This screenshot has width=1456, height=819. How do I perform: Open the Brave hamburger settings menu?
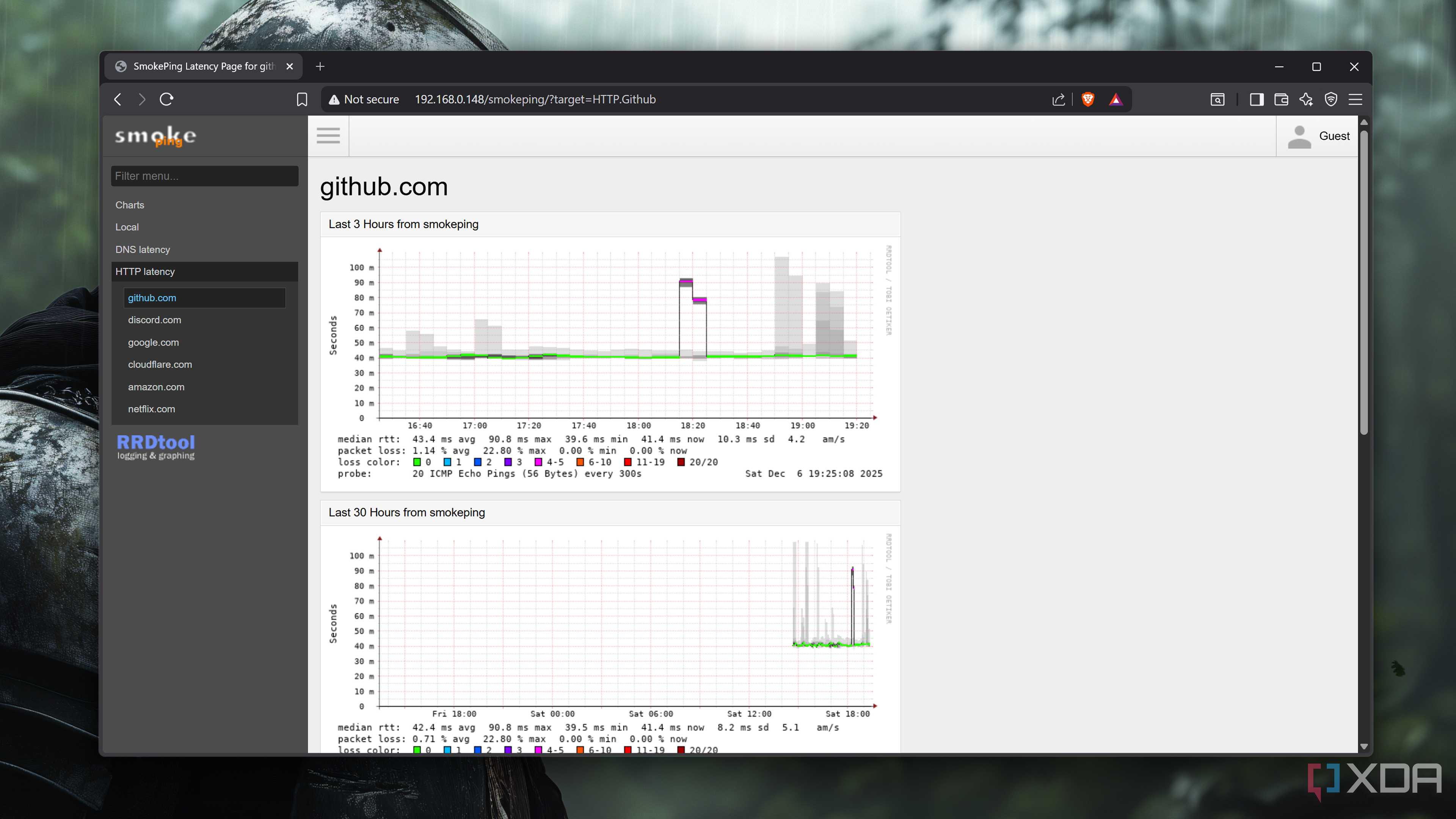[x=1356, y=99]
